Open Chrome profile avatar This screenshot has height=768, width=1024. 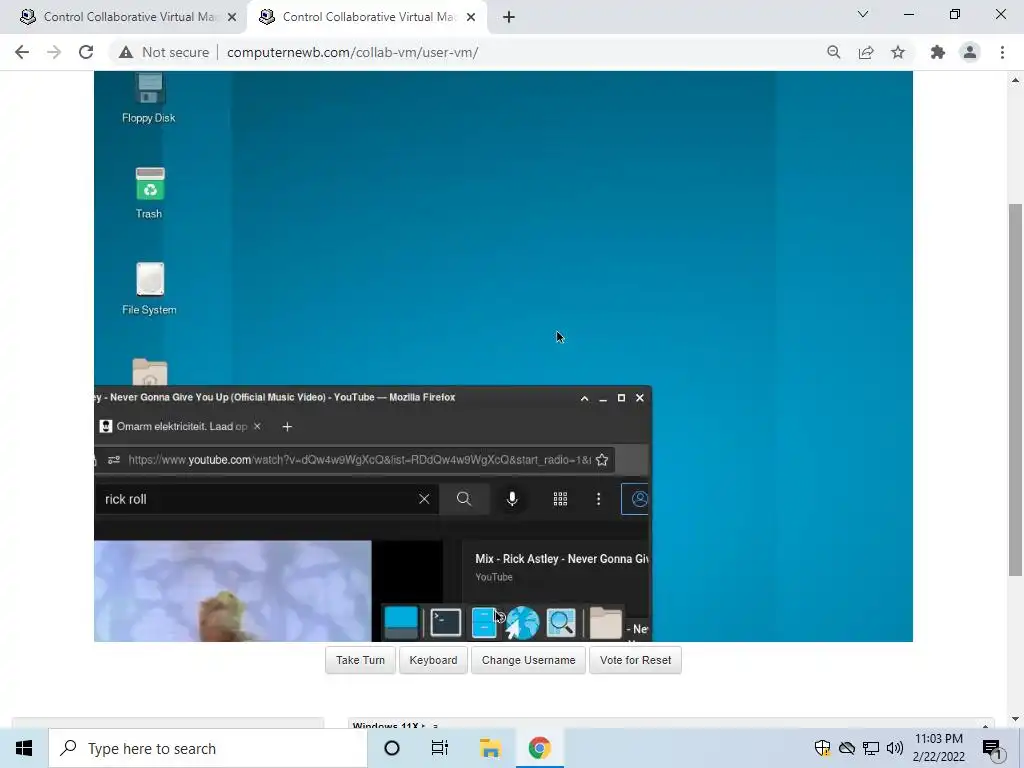(970, 52)
